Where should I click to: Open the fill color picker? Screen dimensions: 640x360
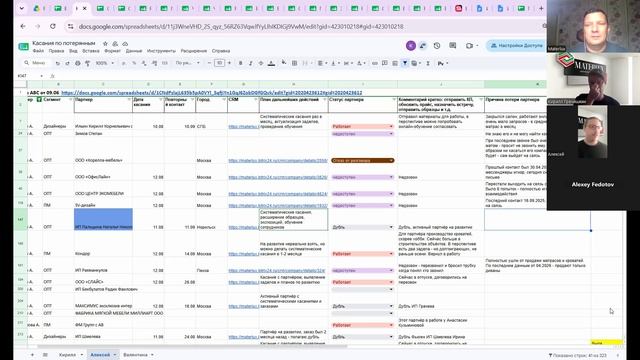(284, 63)
